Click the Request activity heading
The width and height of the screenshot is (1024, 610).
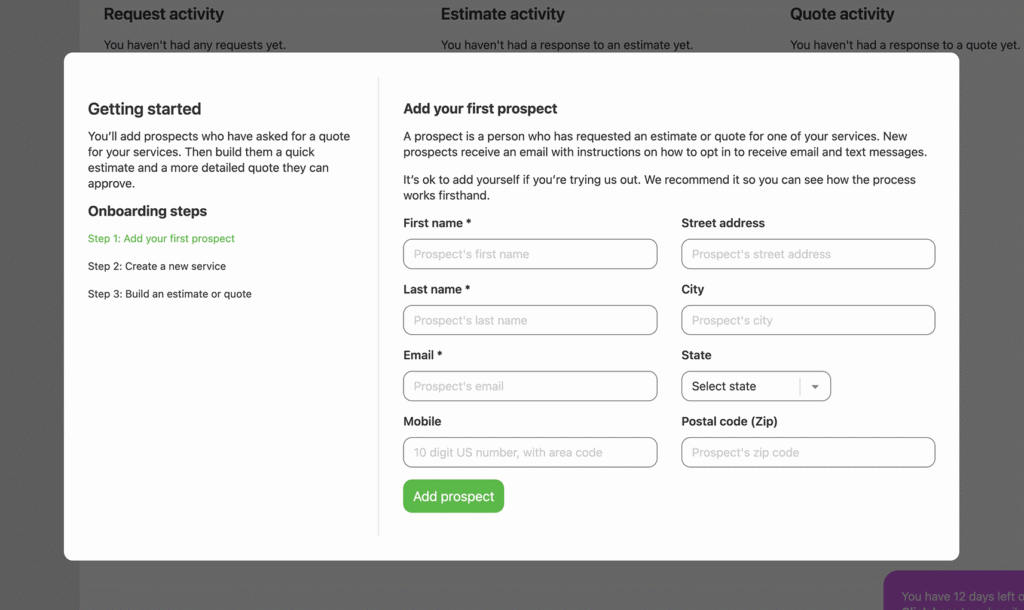tap(164, 14)
